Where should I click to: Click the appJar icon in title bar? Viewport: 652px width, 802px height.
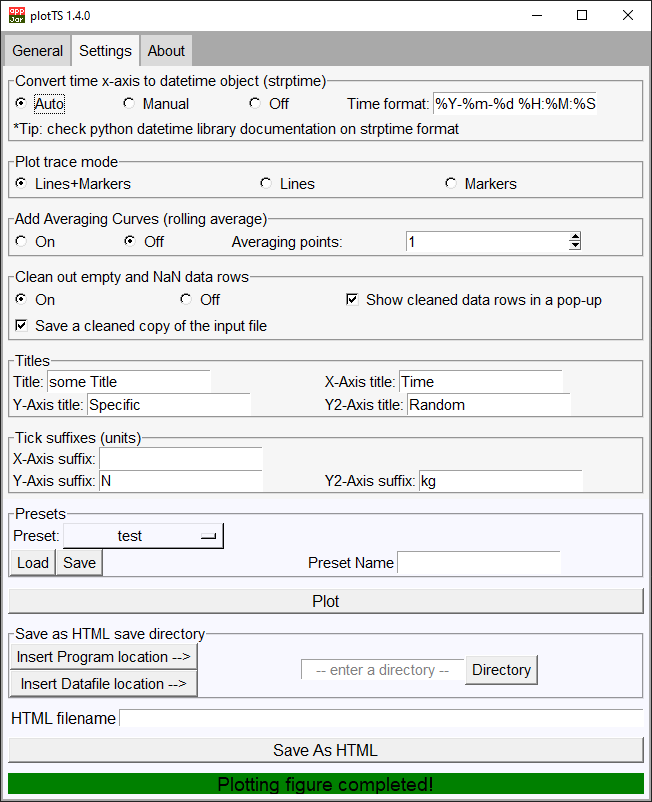[x=16, y=15]
